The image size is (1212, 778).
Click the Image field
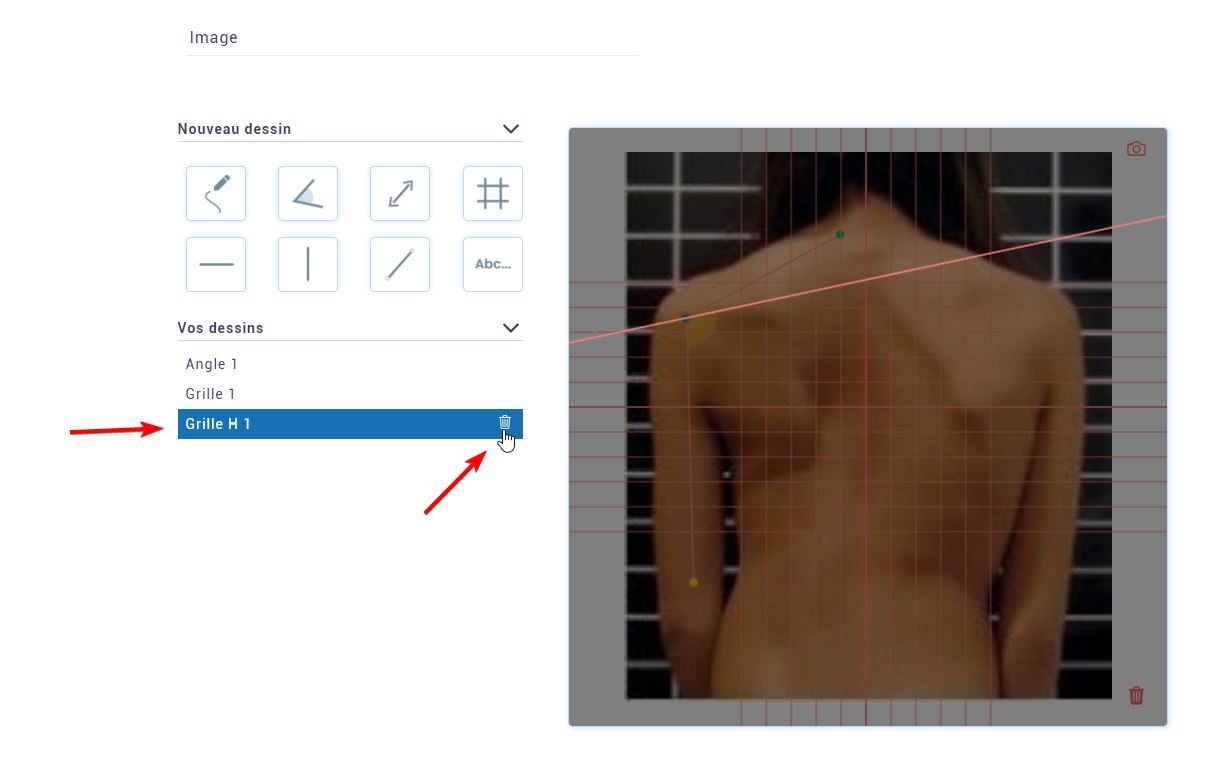pos(412,38)
